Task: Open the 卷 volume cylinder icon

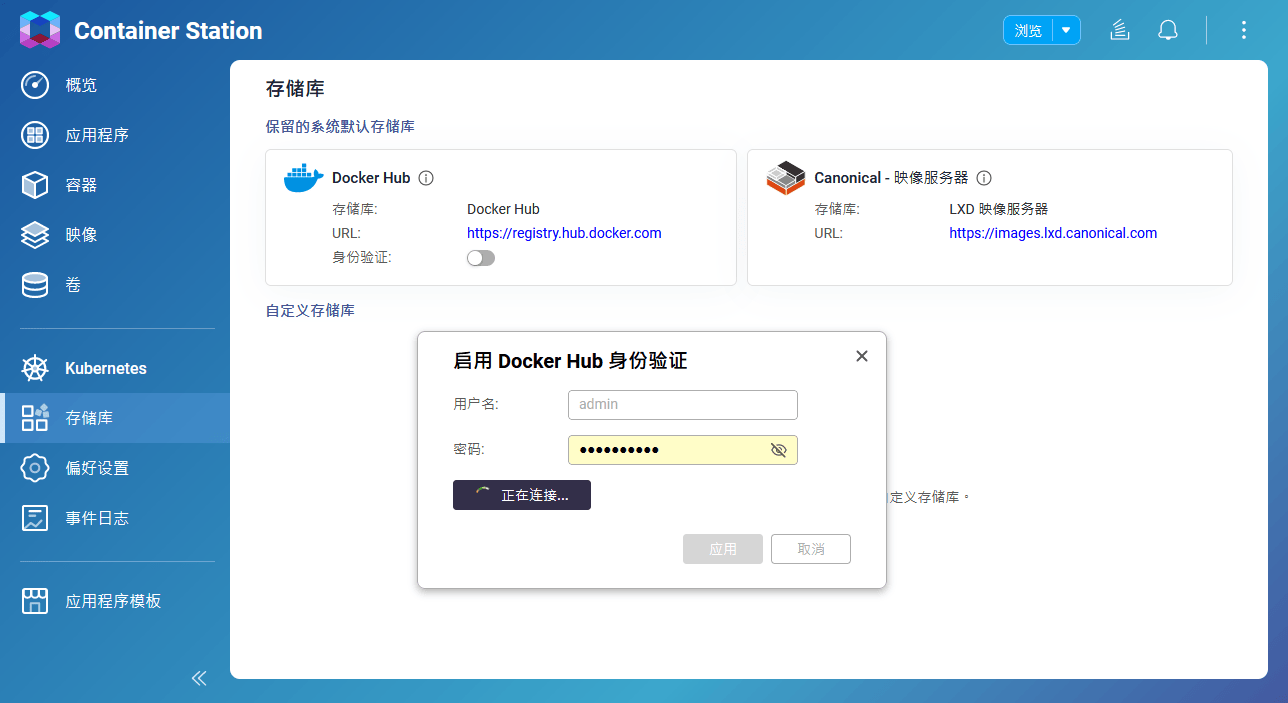Action: [x=35, y=285]
